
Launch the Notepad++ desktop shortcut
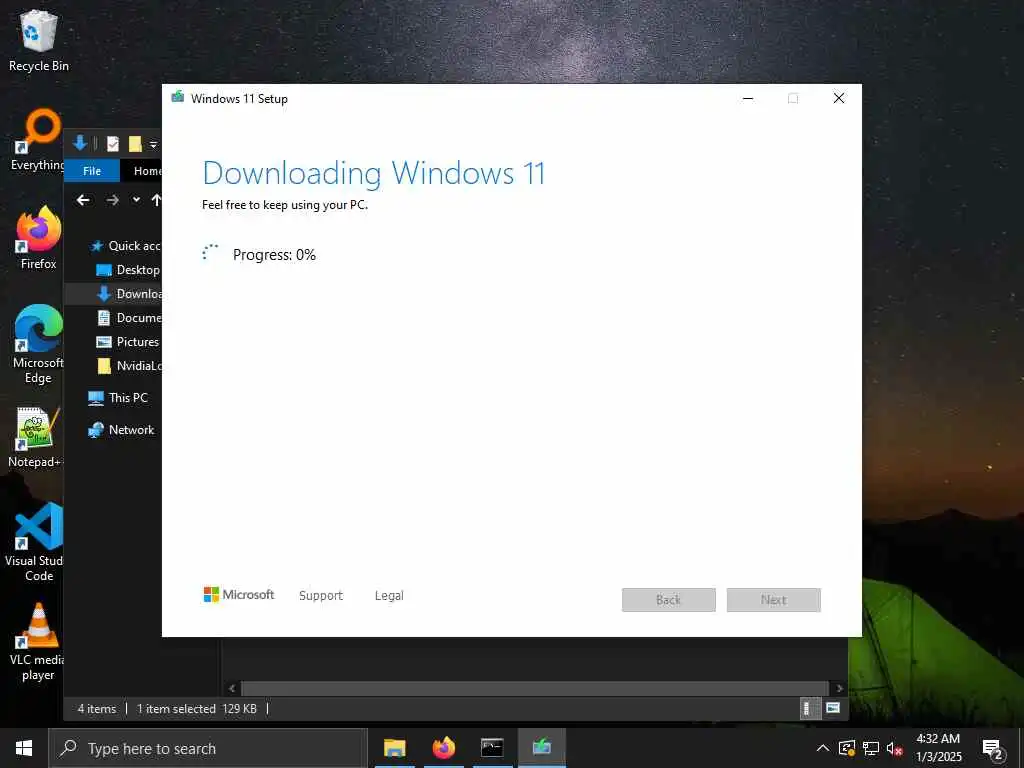click(34, 436)
